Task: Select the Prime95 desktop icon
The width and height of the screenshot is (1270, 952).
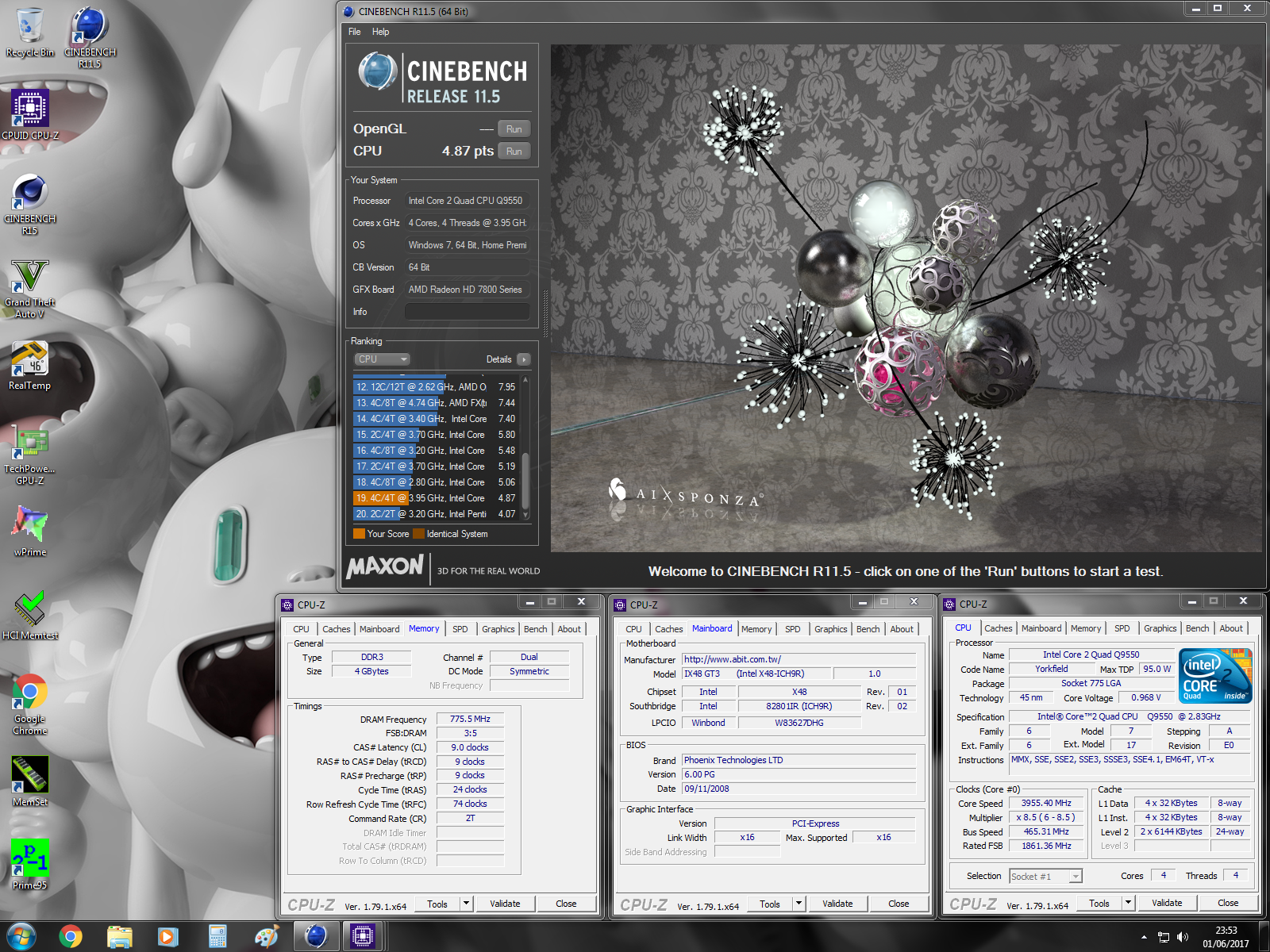Action: [x=30, y=864]
